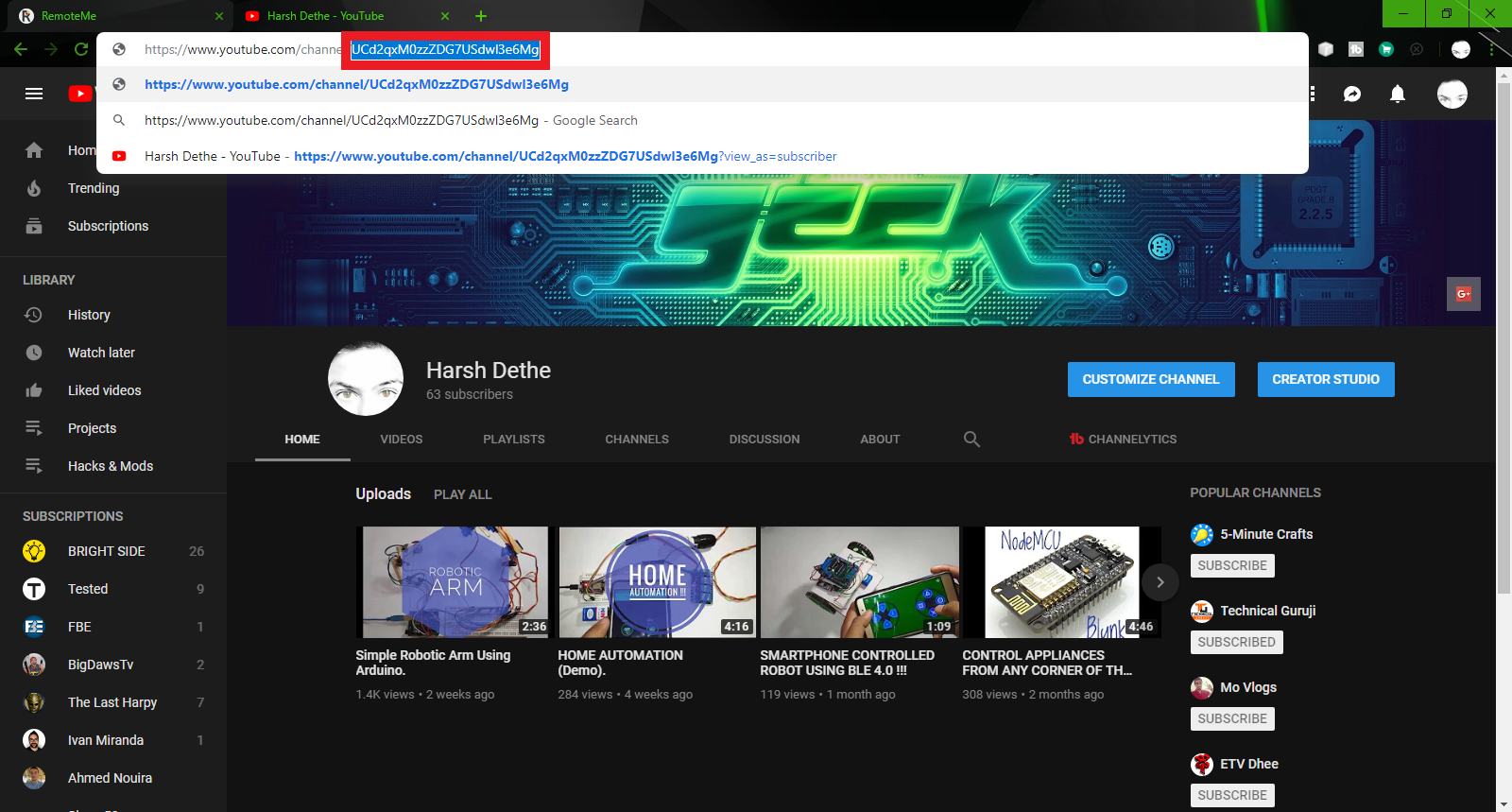The image size is (1512, 812).
Task: Open a new browser tab
Action: point(481,16)
